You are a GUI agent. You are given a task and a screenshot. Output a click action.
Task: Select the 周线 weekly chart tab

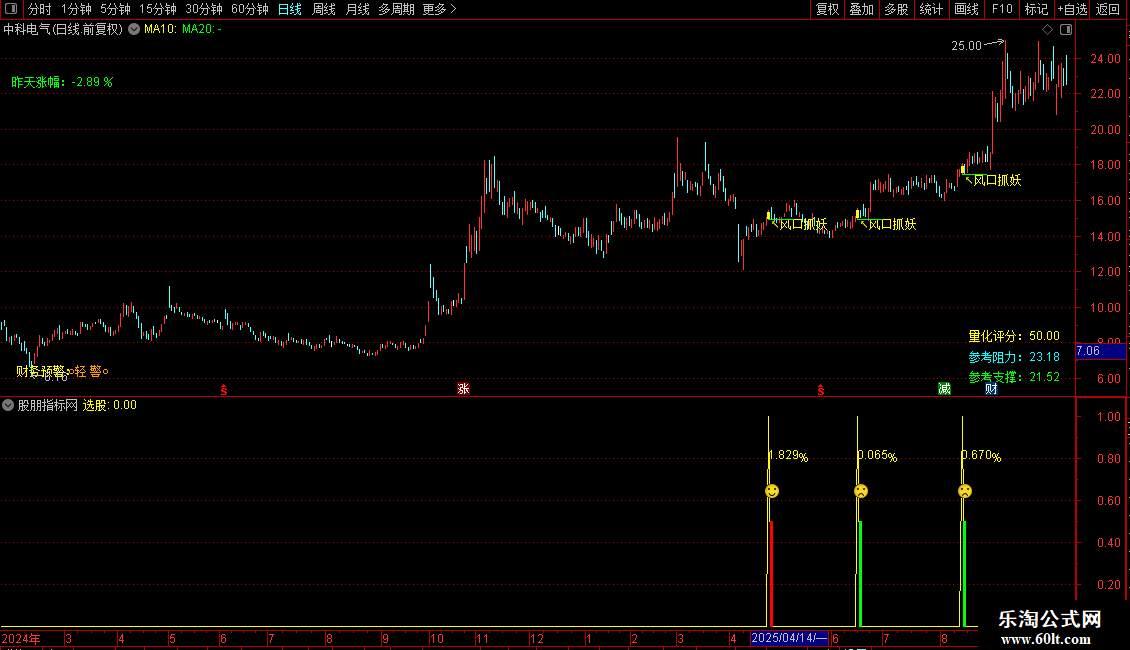324,9
